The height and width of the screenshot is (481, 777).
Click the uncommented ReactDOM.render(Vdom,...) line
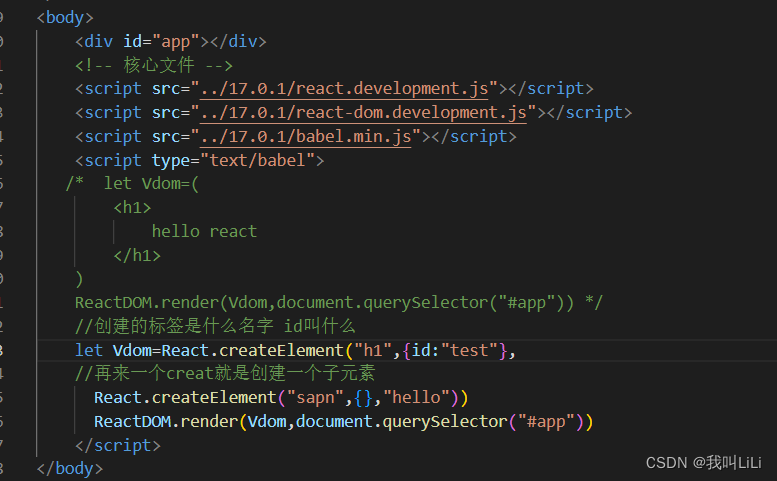[344, 421]
